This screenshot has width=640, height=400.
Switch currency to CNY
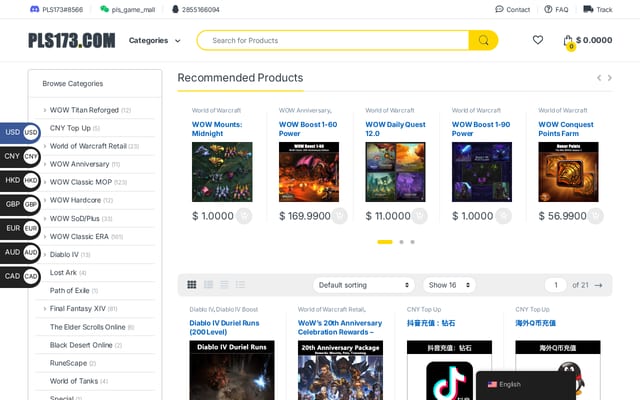coord(20,156)
